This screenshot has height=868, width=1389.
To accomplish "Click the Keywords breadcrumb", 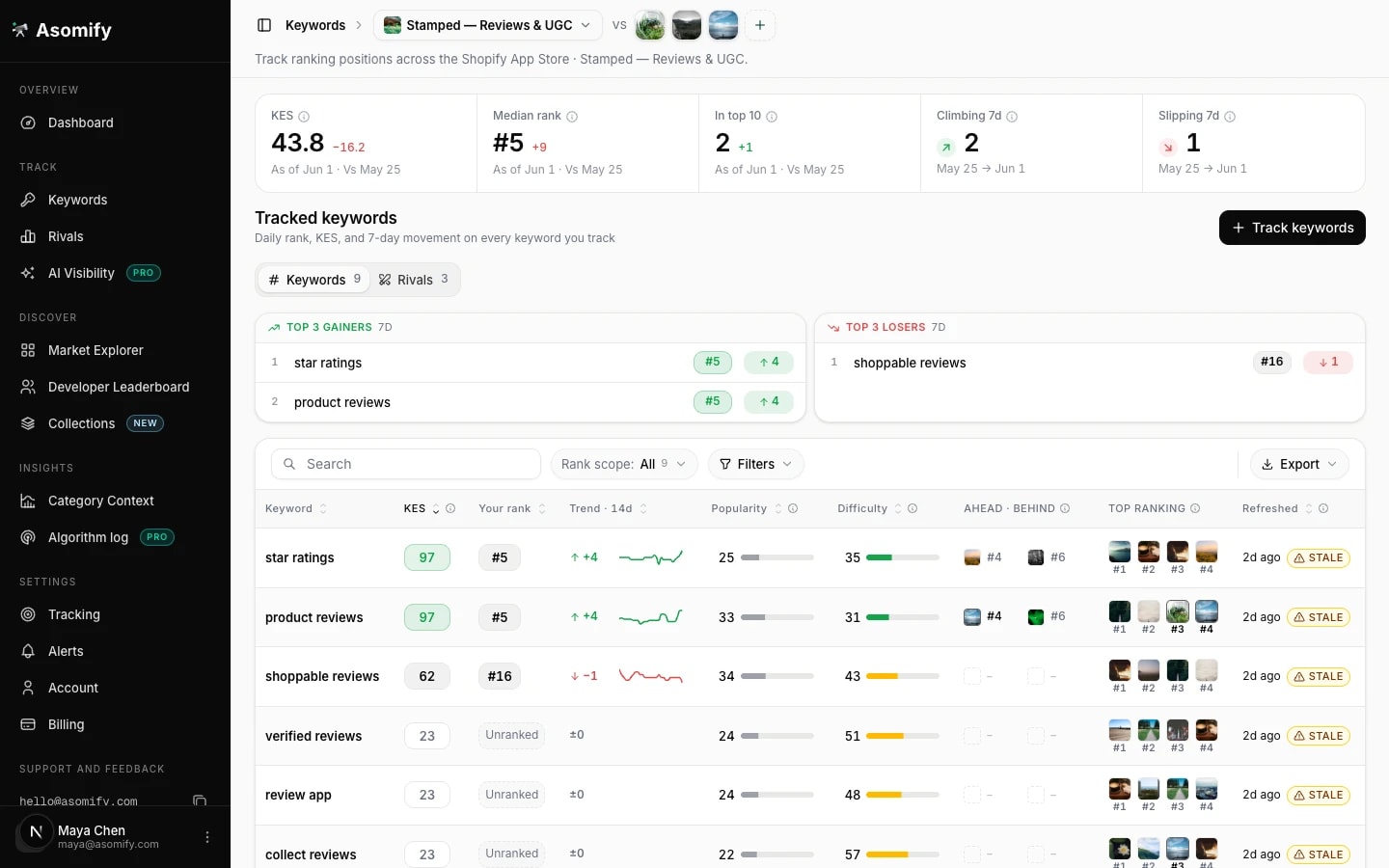I will [315, 25].
